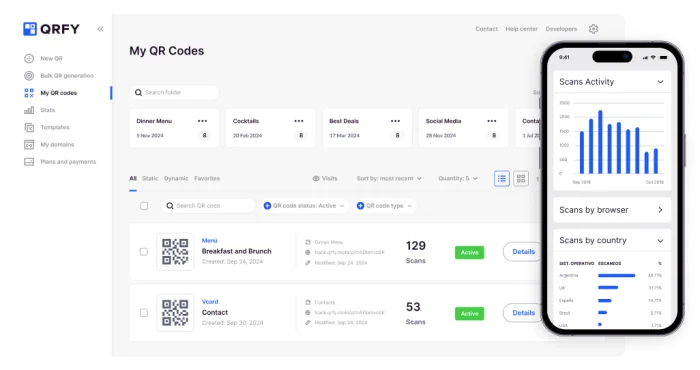Screen dimensions: 700x370
Task: Click the plus icon on QR code status filter
Action: coord(267,206)
